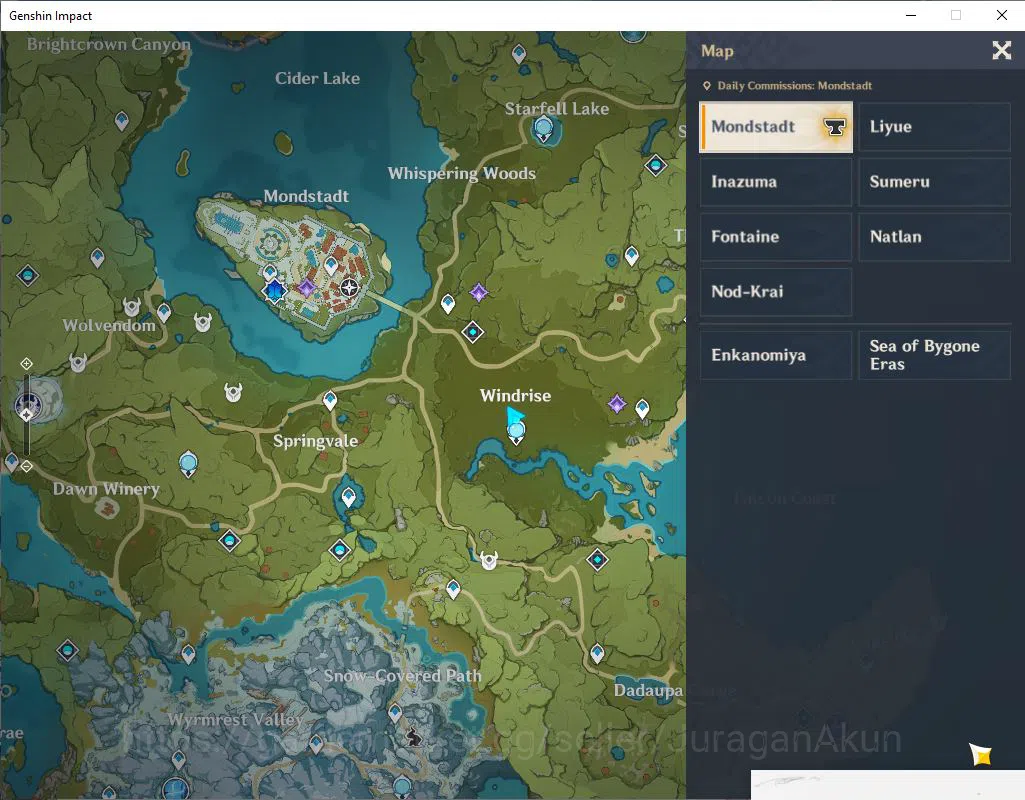Select the teleport waypoint below Brightcrown Canyon label
The height and width of the screenshot is (800, 1025).
pyautogui.click(x=122, y=121)
